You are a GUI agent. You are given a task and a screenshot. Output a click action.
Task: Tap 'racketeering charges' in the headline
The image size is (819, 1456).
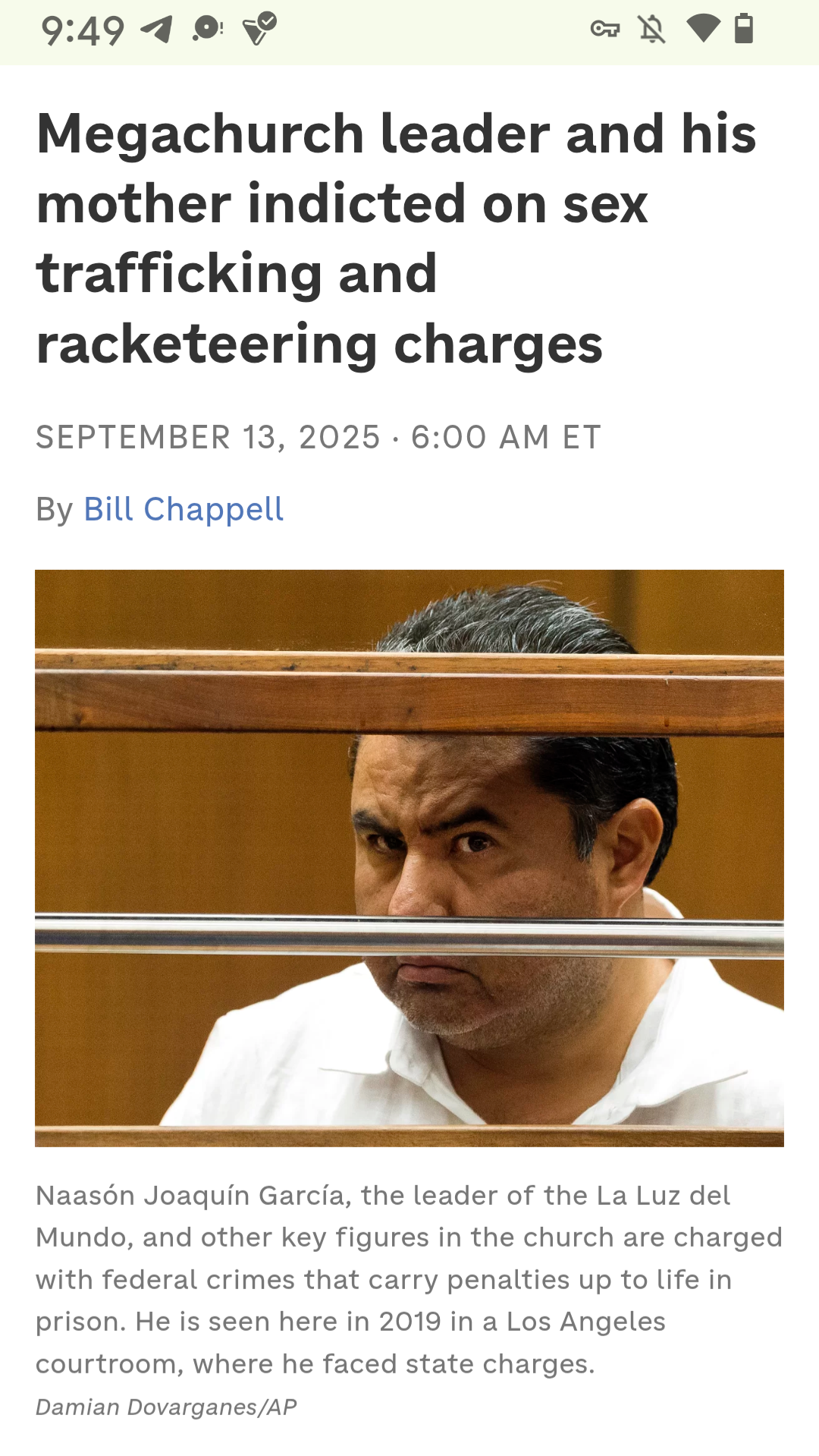coord(319,345)
